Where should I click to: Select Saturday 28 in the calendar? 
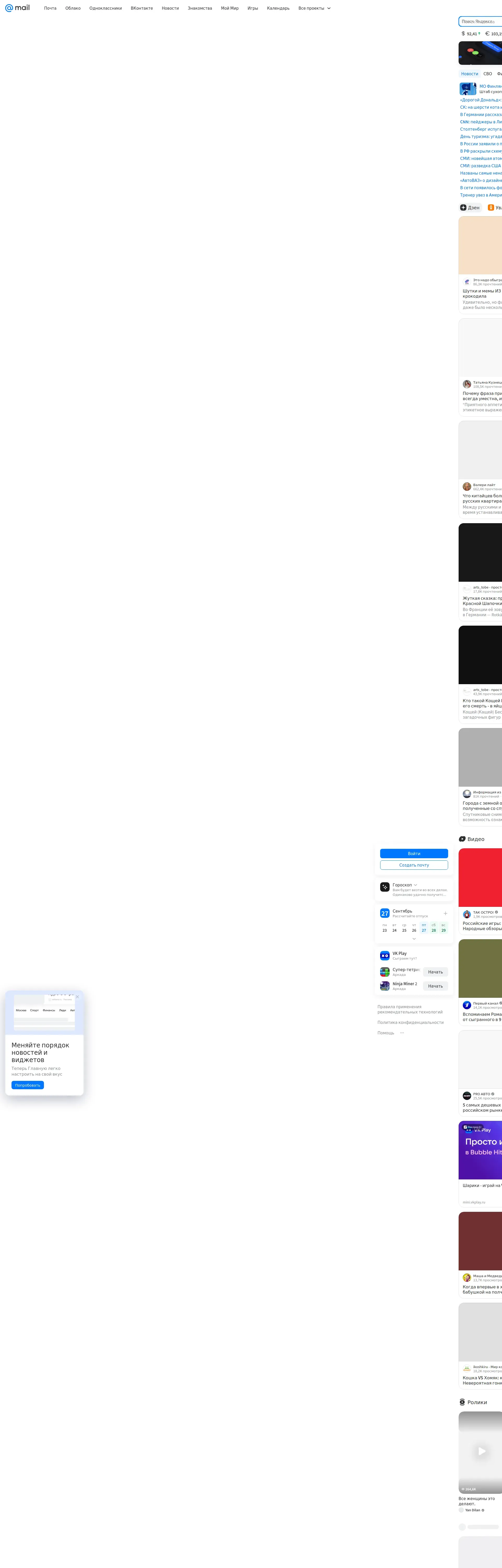point(434,928)
